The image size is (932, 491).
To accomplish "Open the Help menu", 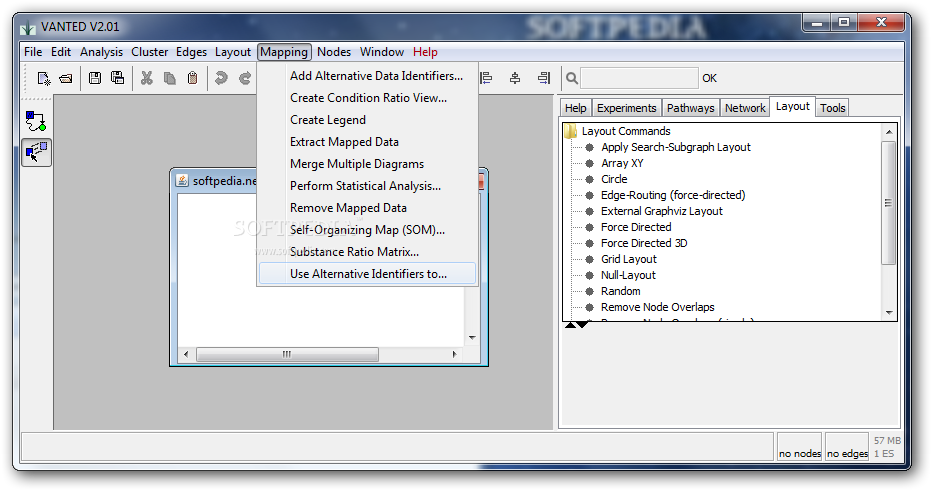I will pos(425,52).
